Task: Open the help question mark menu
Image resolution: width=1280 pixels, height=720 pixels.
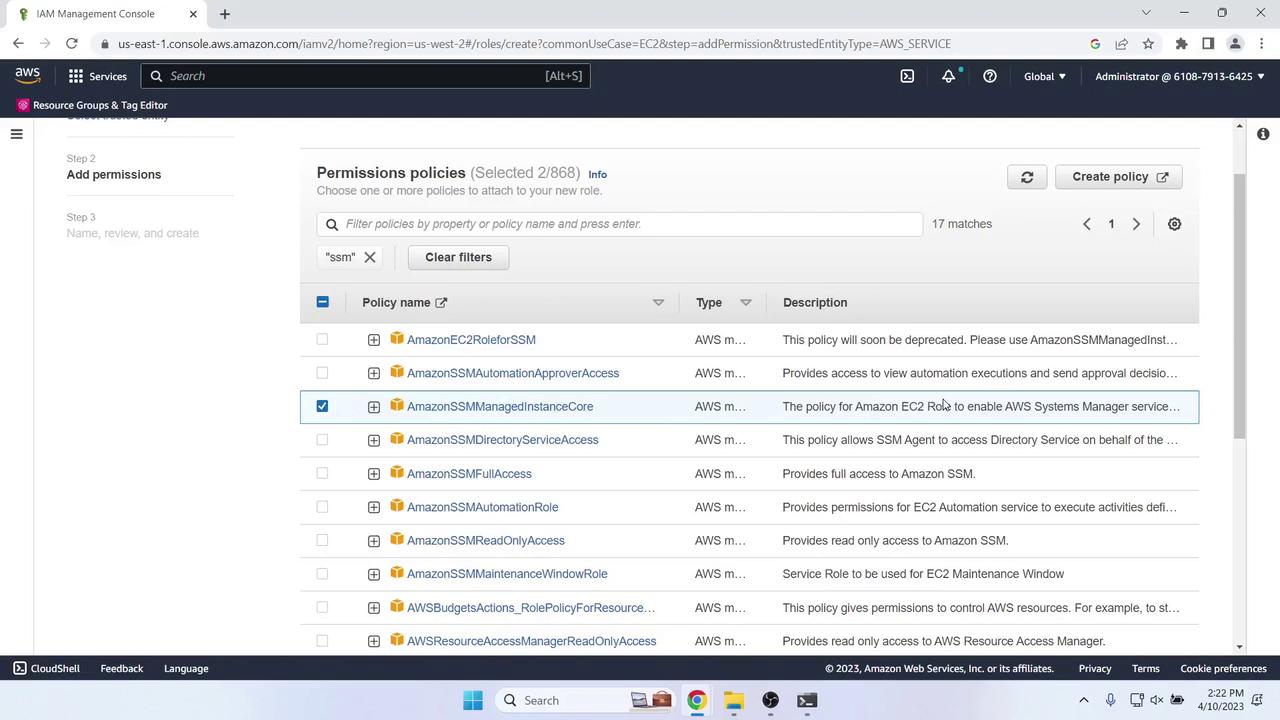Action: click(x=989, y=76)
